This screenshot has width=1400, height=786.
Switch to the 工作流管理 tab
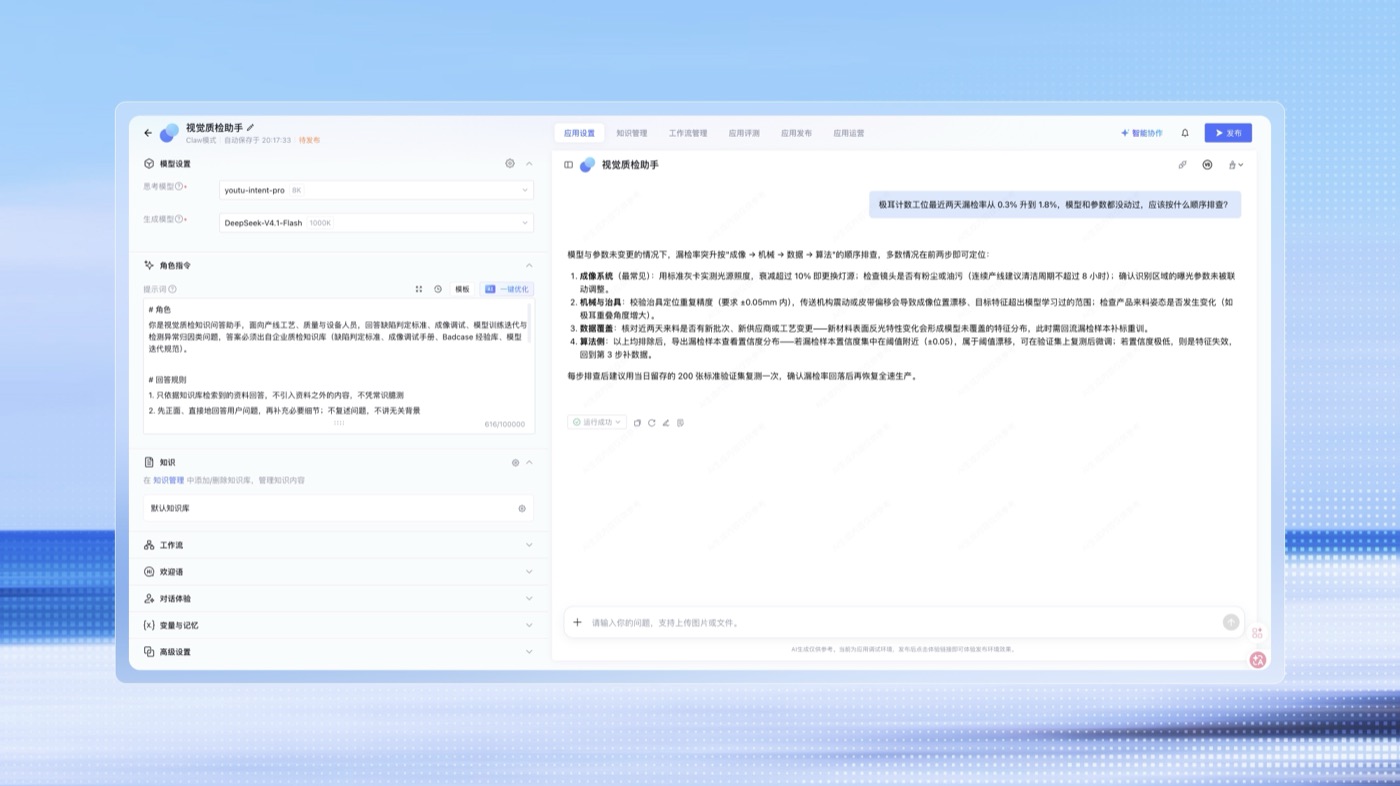(688, 133)
